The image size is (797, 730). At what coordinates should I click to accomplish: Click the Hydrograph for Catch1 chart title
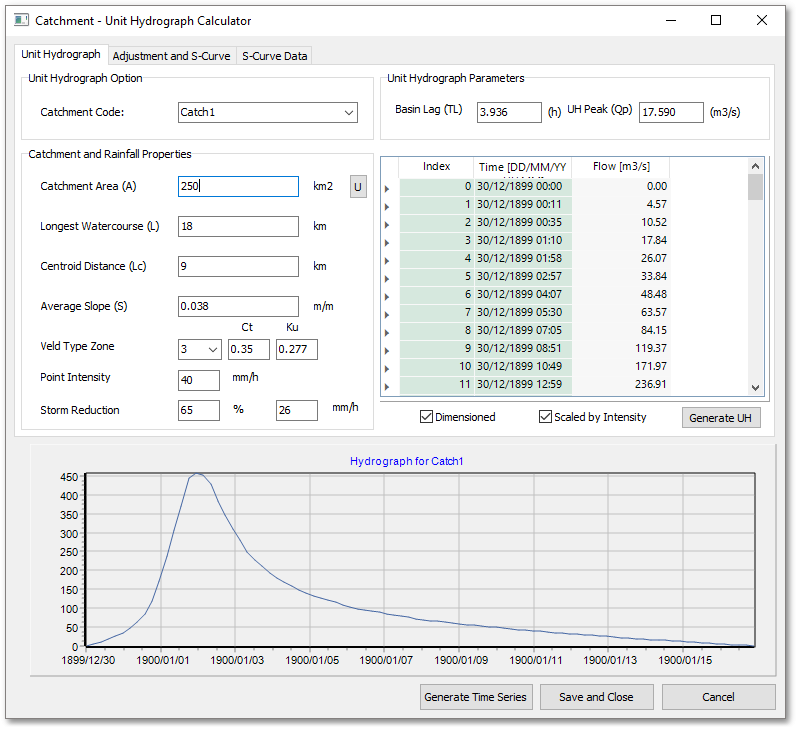407,461
